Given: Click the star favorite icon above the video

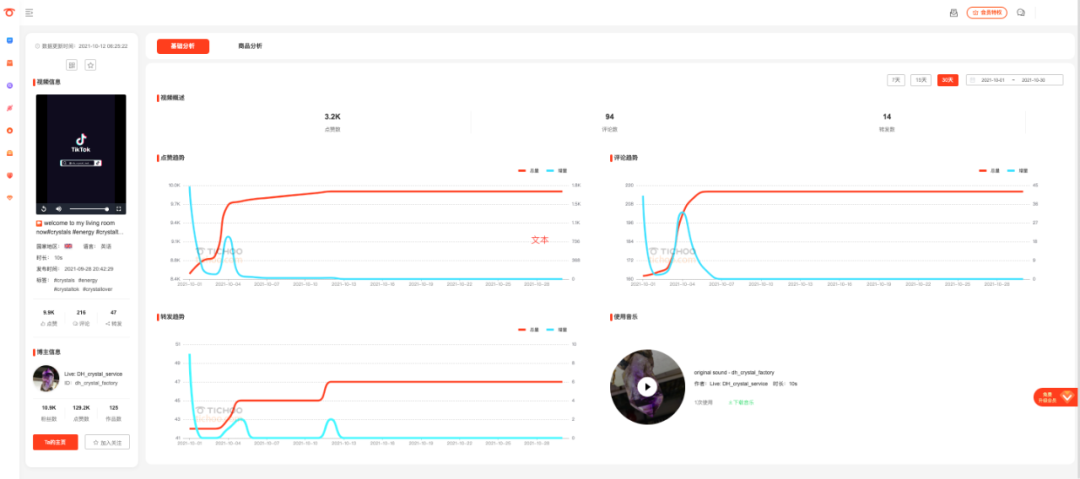Looking at the screenshot, I should tap(90, 65).
